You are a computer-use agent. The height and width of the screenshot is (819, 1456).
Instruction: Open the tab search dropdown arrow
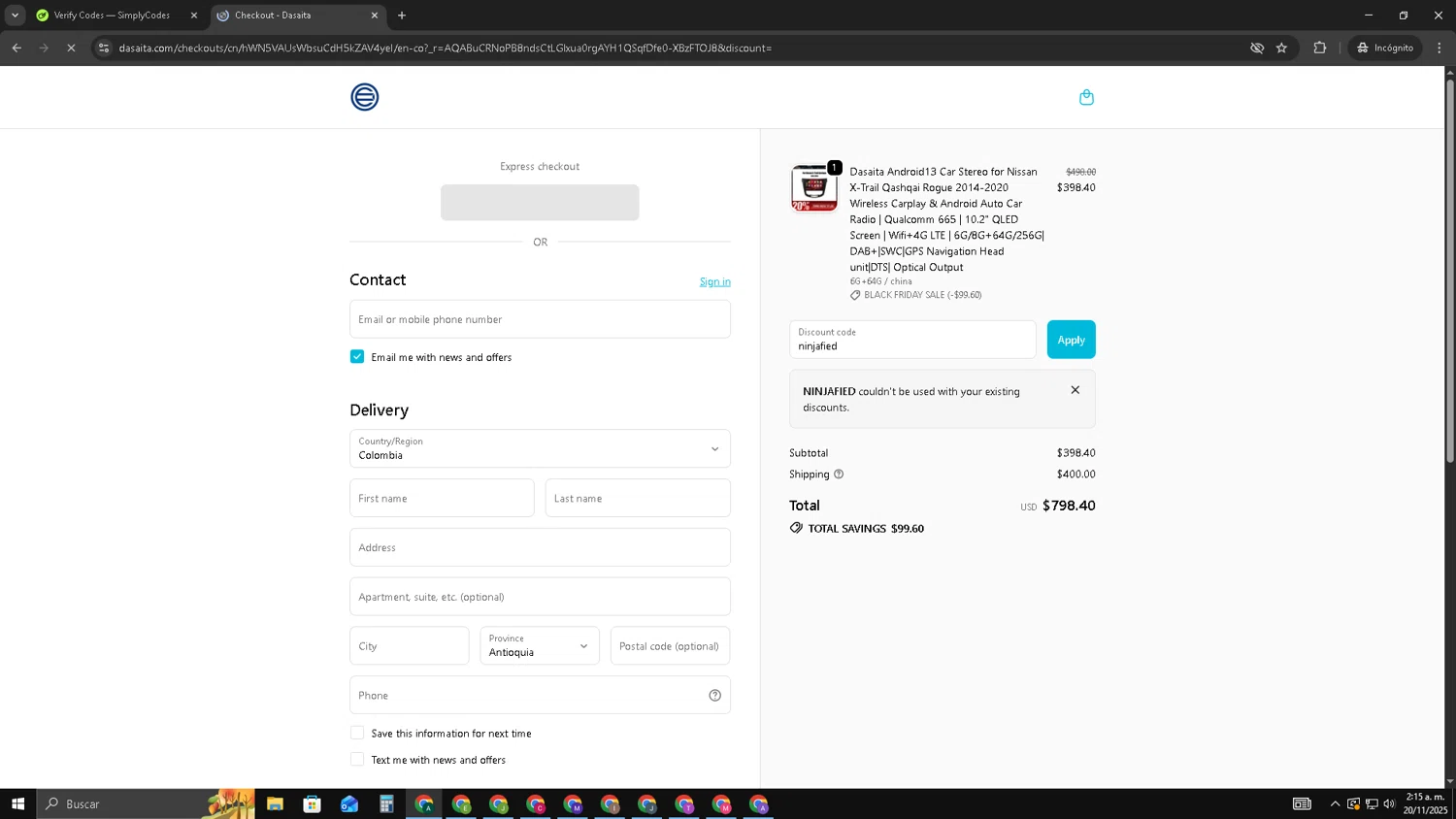15,16
